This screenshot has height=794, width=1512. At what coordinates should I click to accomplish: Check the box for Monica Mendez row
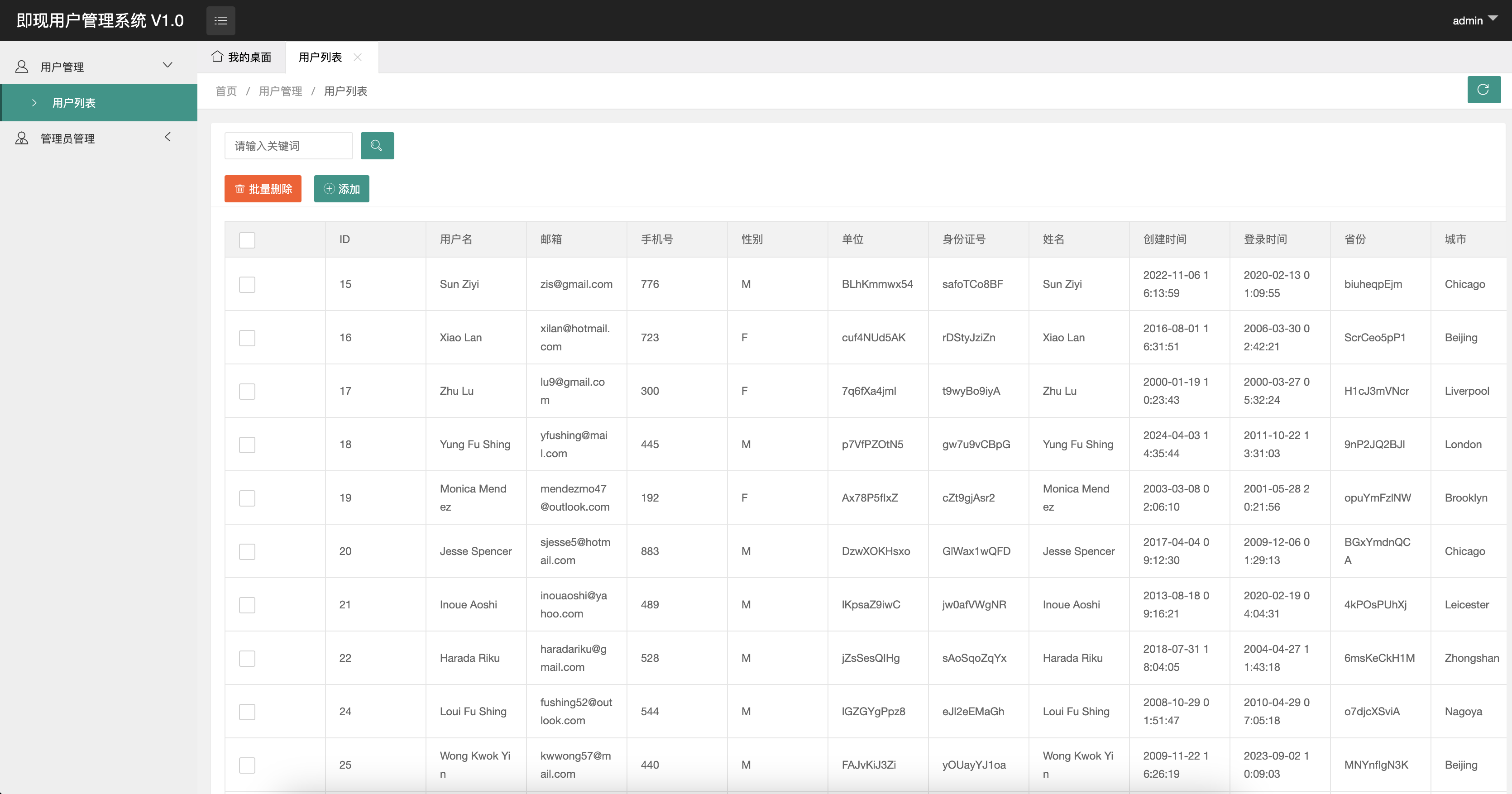click(x=247, y=498)
